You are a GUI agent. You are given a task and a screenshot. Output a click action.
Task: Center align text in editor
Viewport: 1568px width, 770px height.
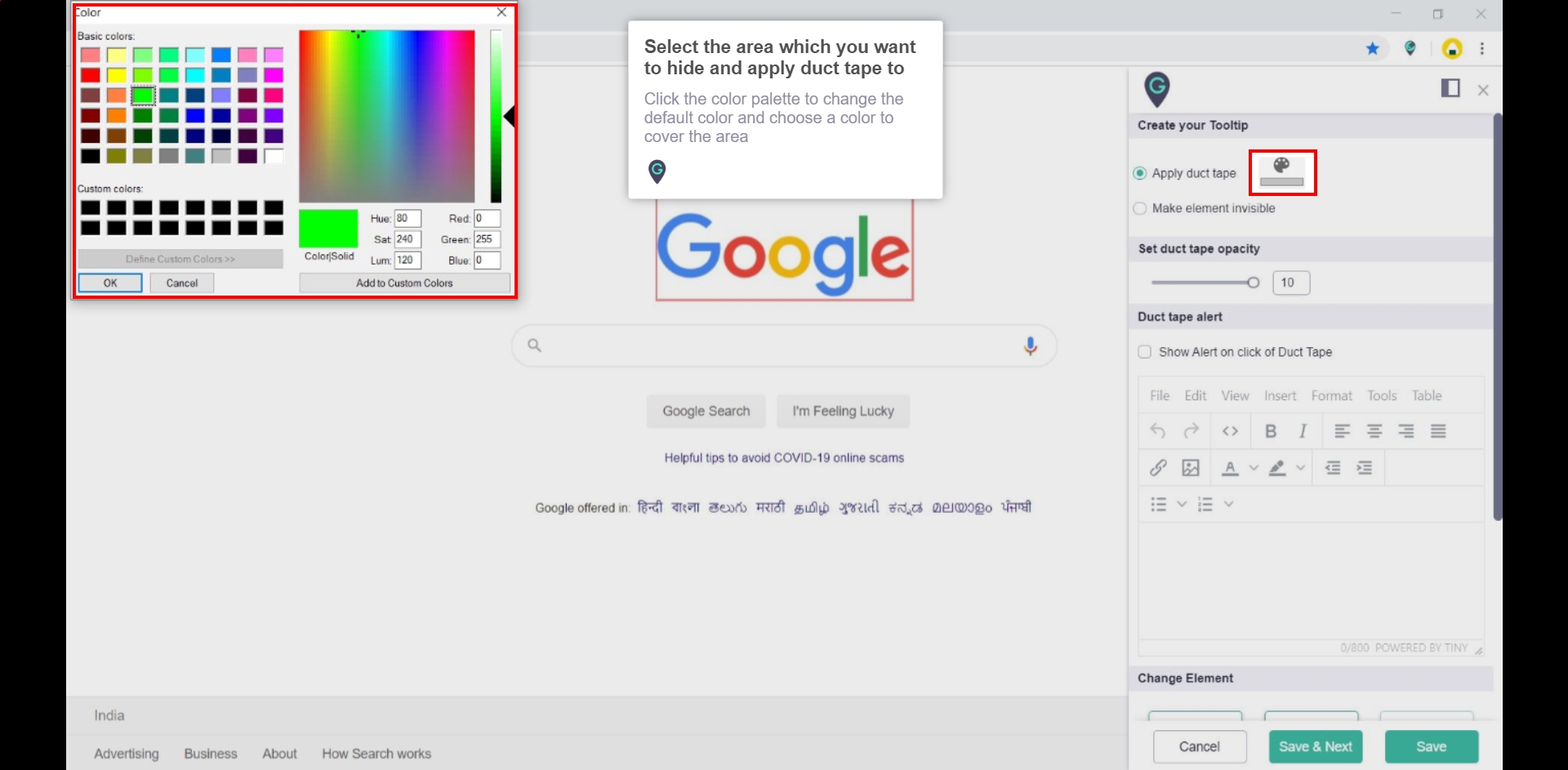click(1374, 431)
